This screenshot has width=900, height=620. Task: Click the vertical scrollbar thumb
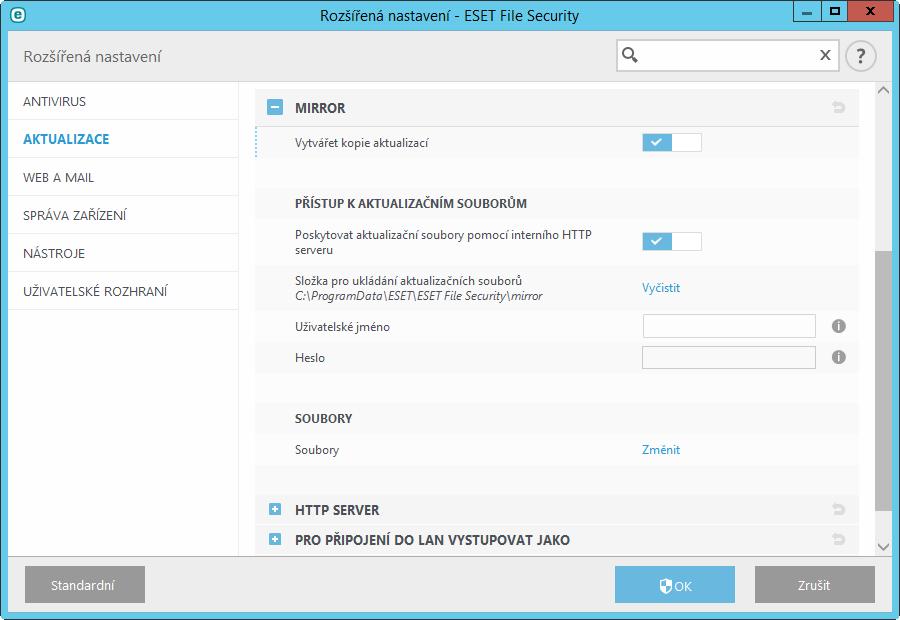coord(883,379)
